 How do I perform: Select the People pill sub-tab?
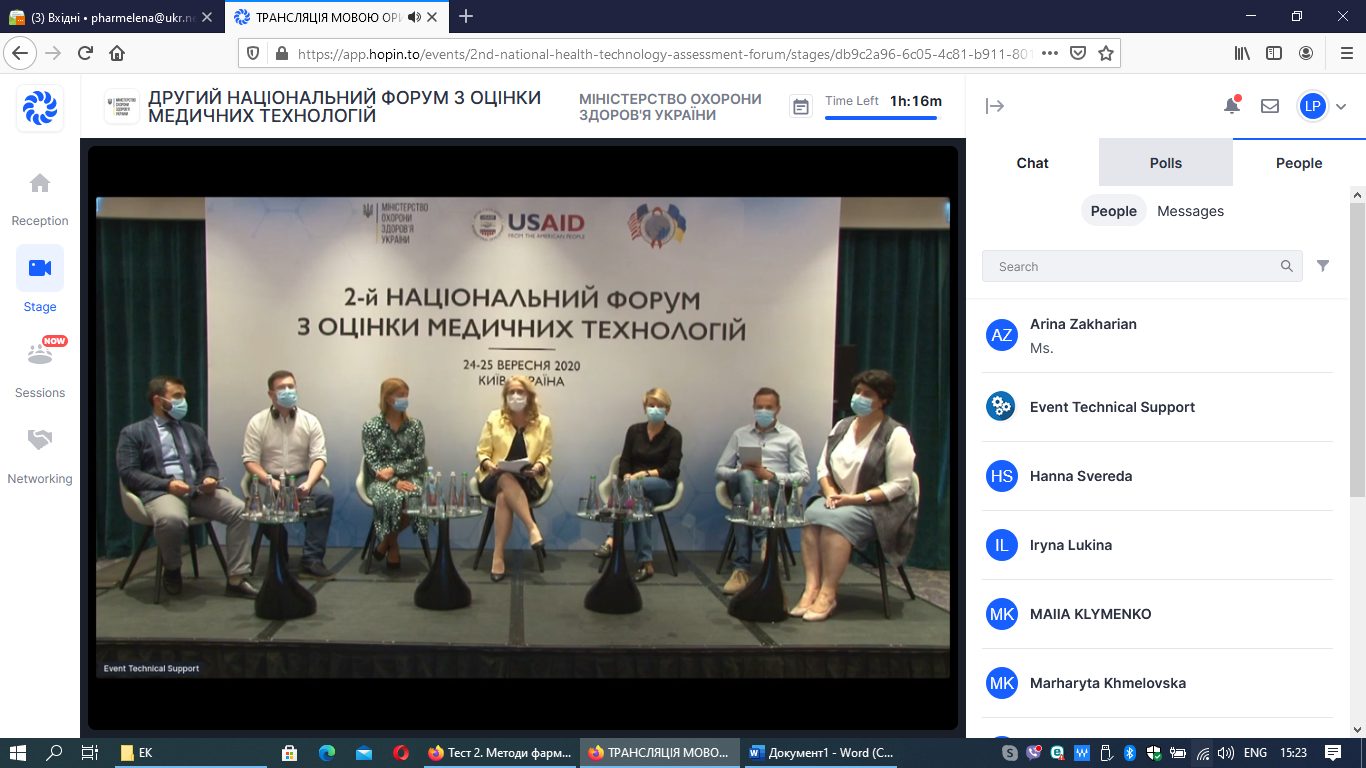coord(1113,211)
